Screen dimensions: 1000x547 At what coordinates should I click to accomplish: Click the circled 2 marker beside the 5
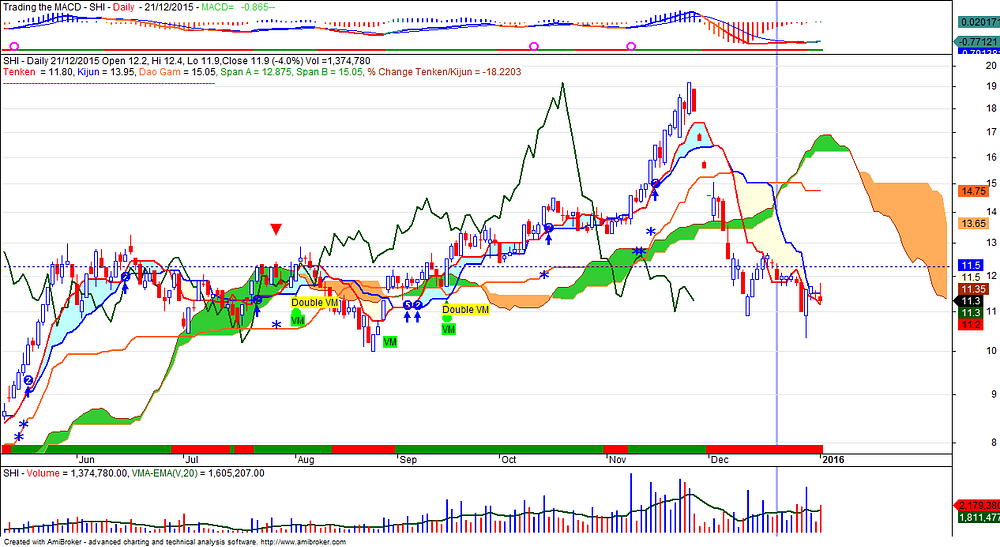pos(418,305)
